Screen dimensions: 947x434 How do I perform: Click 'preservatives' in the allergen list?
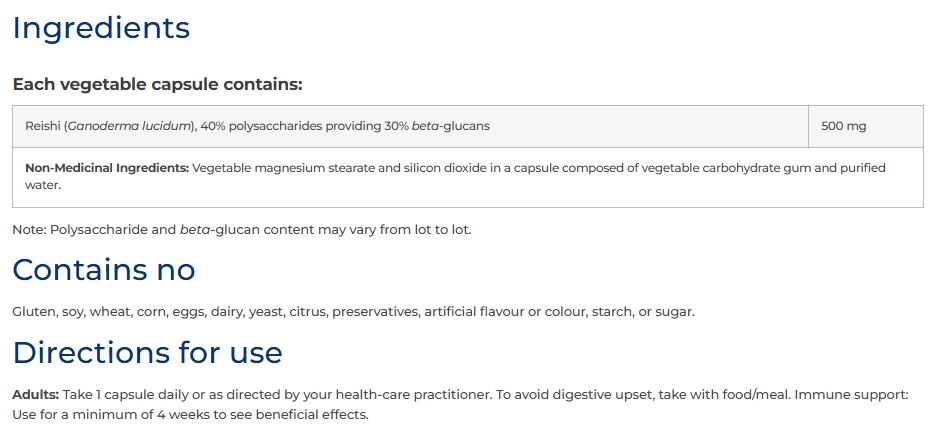click(375, 312)
